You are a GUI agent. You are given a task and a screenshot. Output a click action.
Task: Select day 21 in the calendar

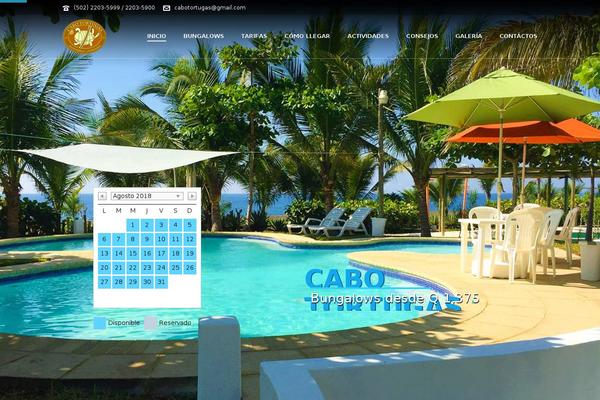[x=118, y=268]
